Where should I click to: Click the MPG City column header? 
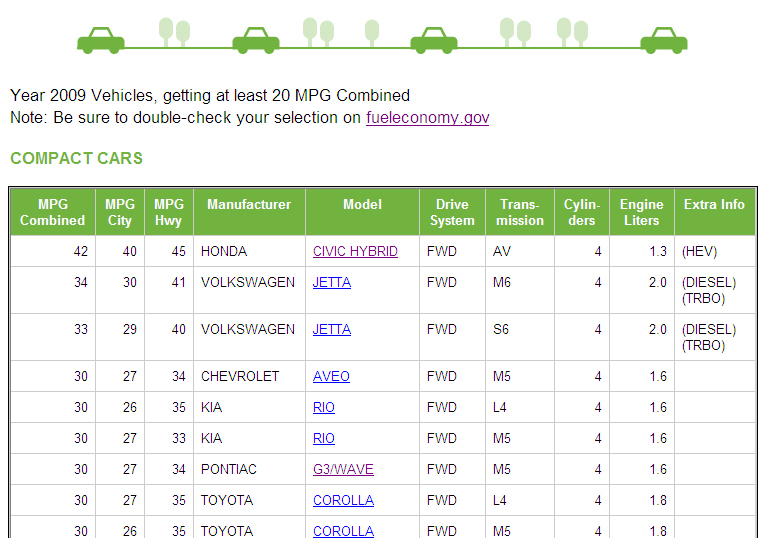tap(120, 212)
